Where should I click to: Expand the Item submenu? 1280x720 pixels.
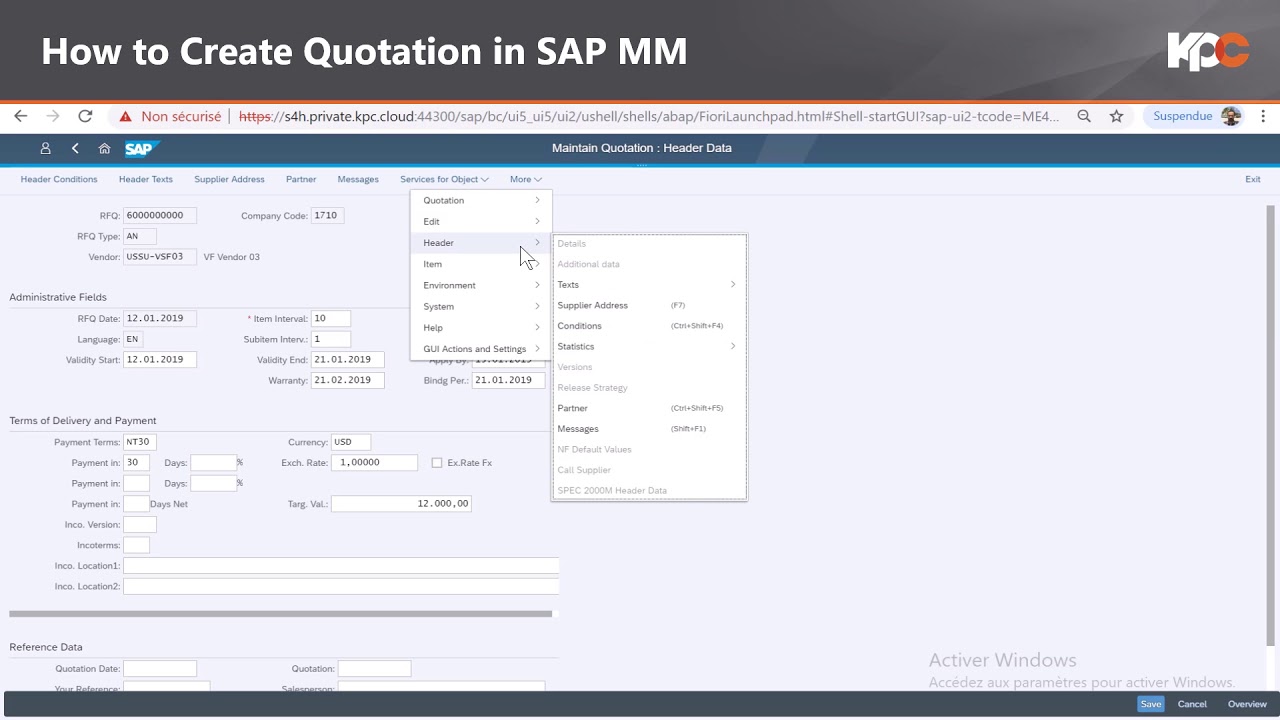481,264
